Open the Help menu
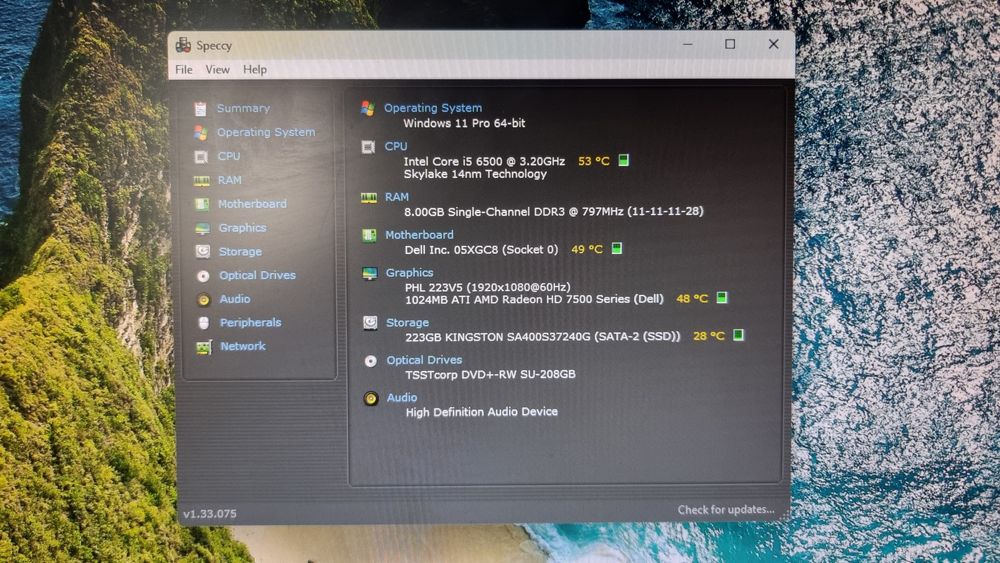 coord(255,69)
